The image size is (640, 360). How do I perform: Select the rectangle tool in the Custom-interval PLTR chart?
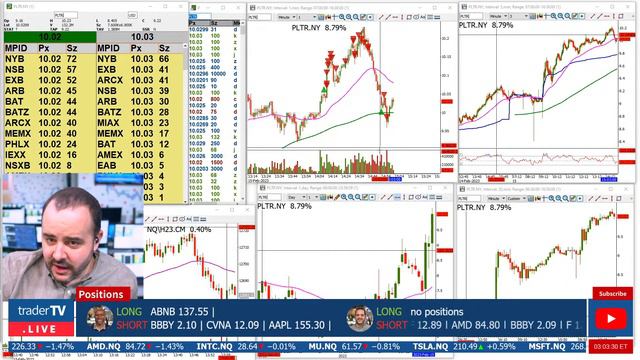tap(619, 198)
